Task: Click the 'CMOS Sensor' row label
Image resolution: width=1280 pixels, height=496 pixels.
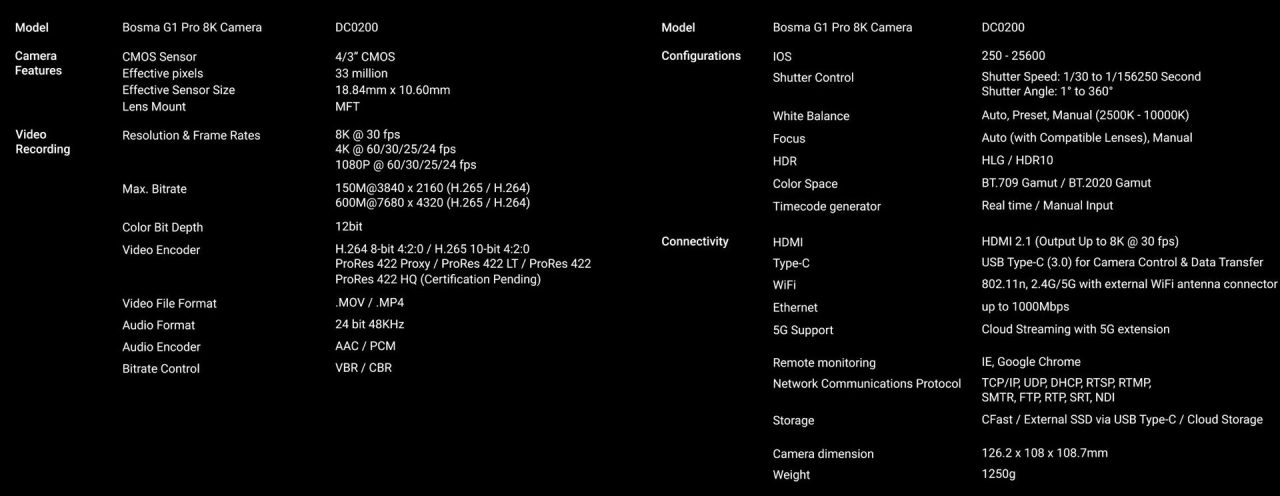Action: pos(159,57)
